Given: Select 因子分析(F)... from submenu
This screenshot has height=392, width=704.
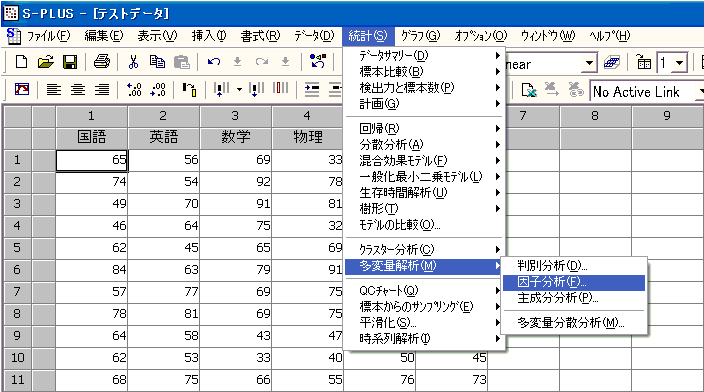Looking at the screenshot, I should (x=574, y=282).
